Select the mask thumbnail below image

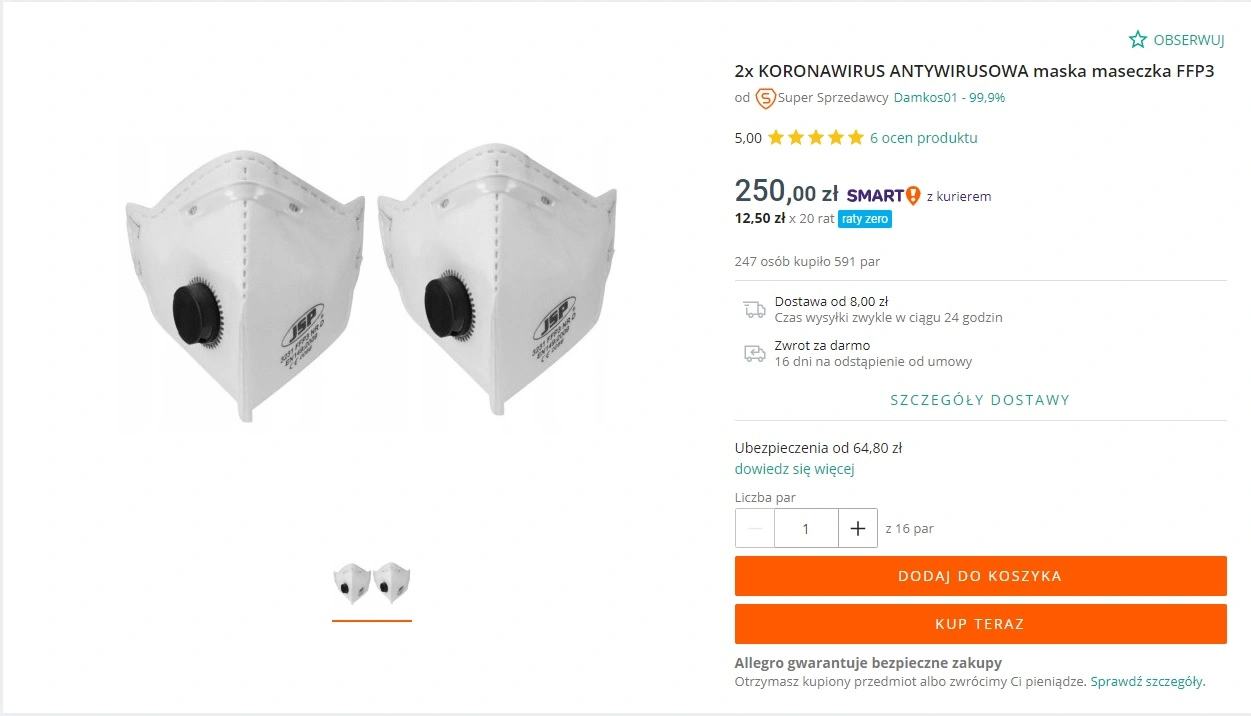372,584
